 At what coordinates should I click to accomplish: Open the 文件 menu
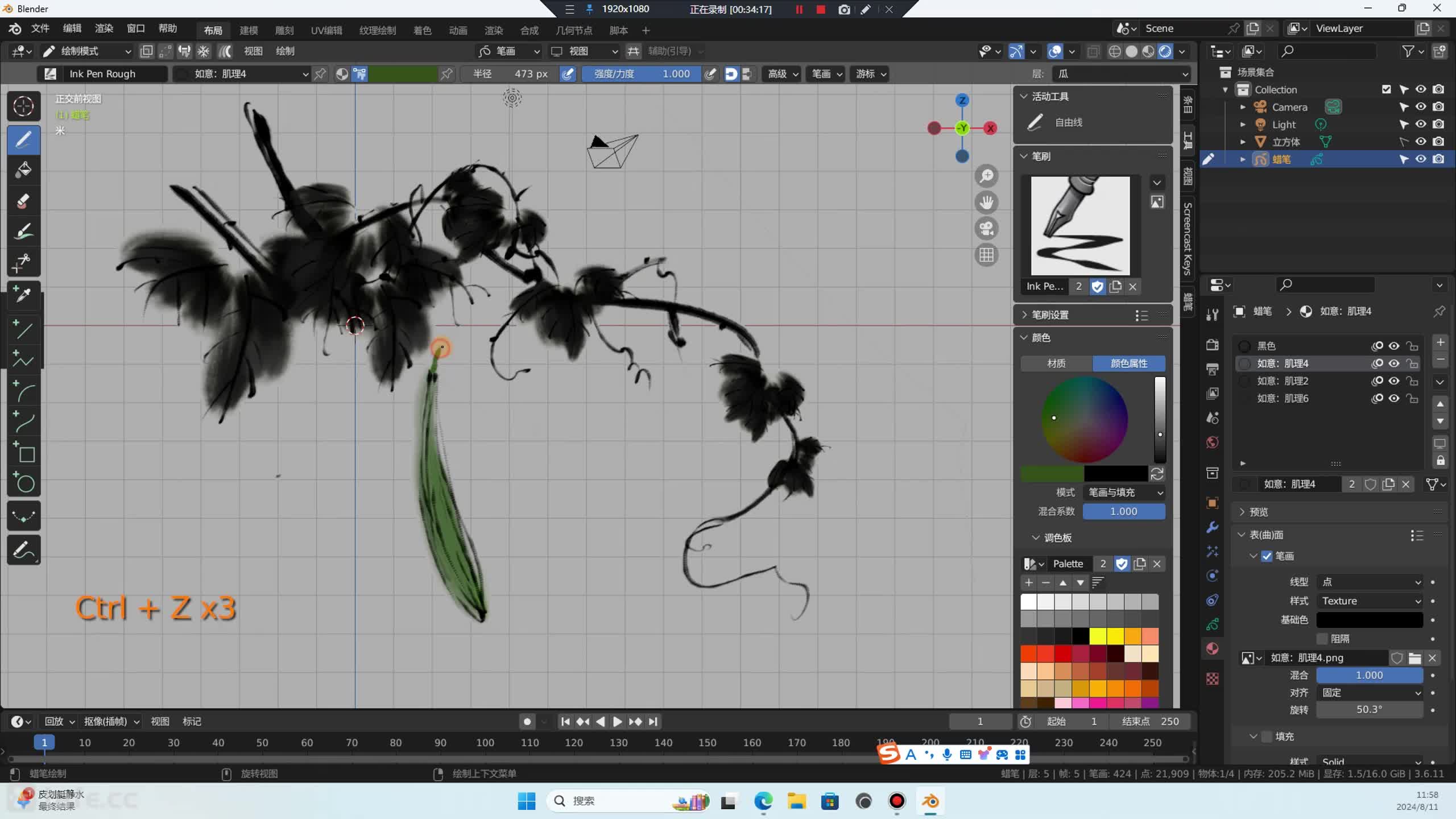(40, 28)
